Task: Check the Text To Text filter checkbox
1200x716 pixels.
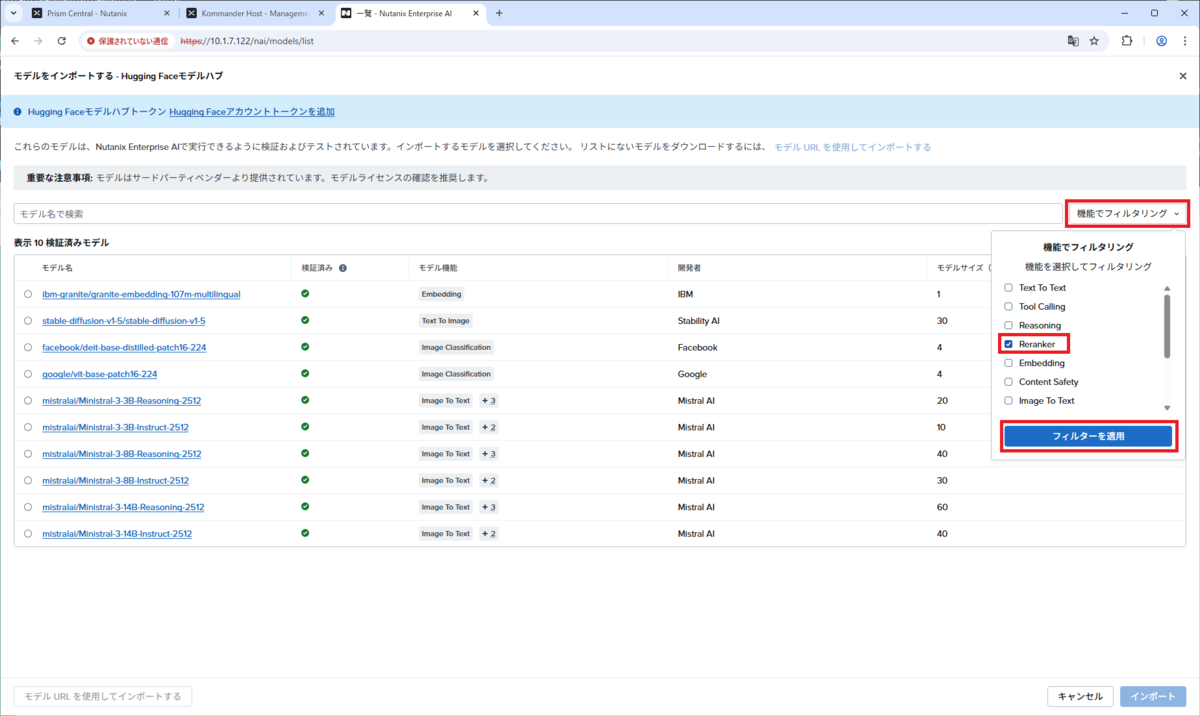Action: point(1008,288)
